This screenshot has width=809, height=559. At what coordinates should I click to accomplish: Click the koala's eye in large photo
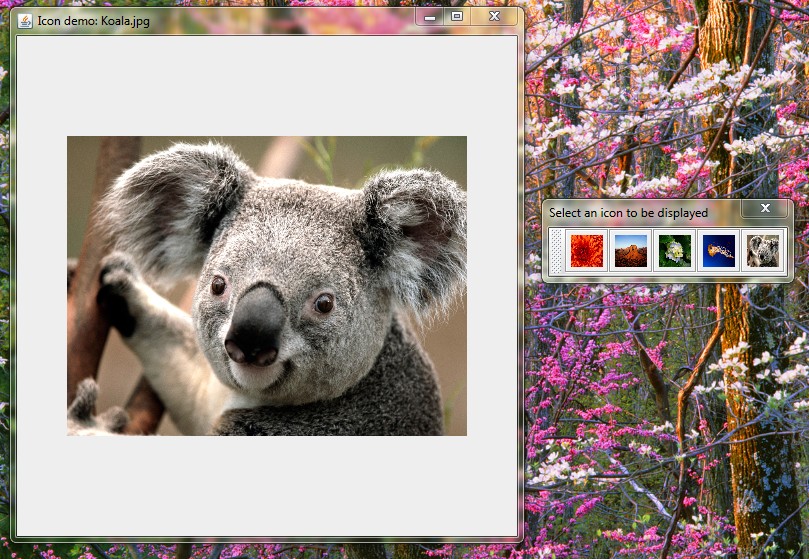click(x=323, y=302)
